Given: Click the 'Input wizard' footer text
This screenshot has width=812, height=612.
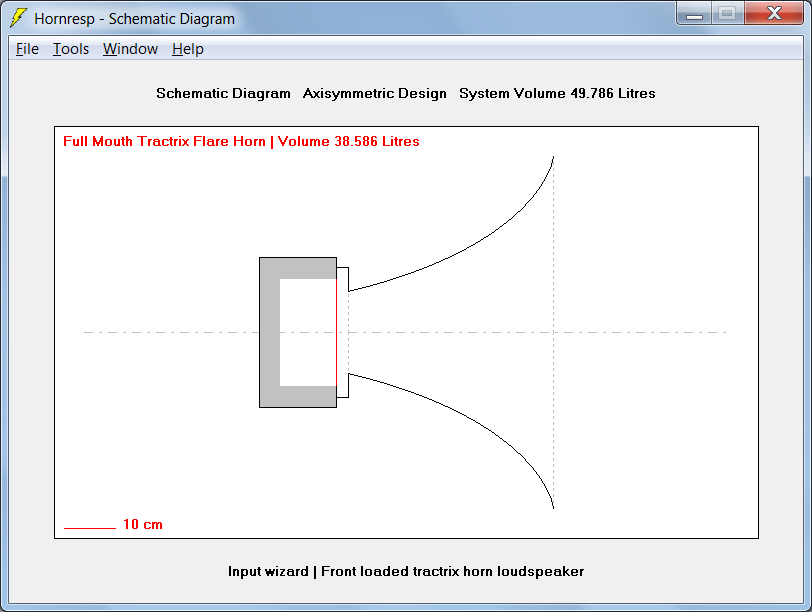Looking at the screenshot, I should point(268,572).
